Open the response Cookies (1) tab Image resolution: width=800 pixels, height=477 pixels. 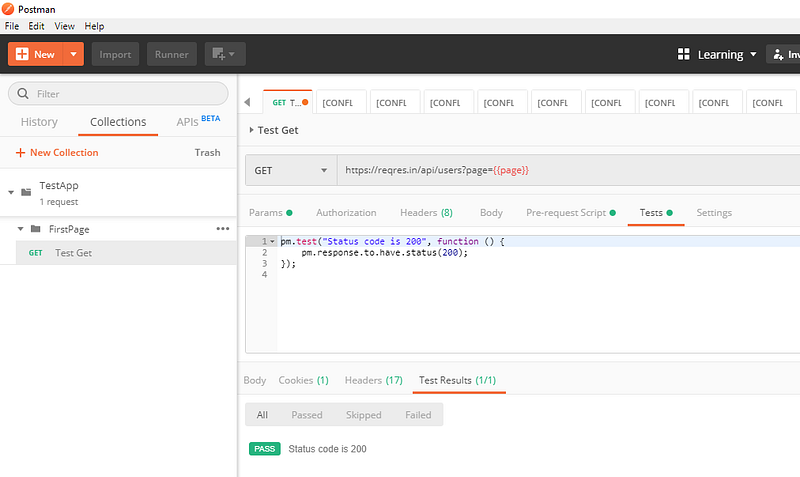click(304, 380)
